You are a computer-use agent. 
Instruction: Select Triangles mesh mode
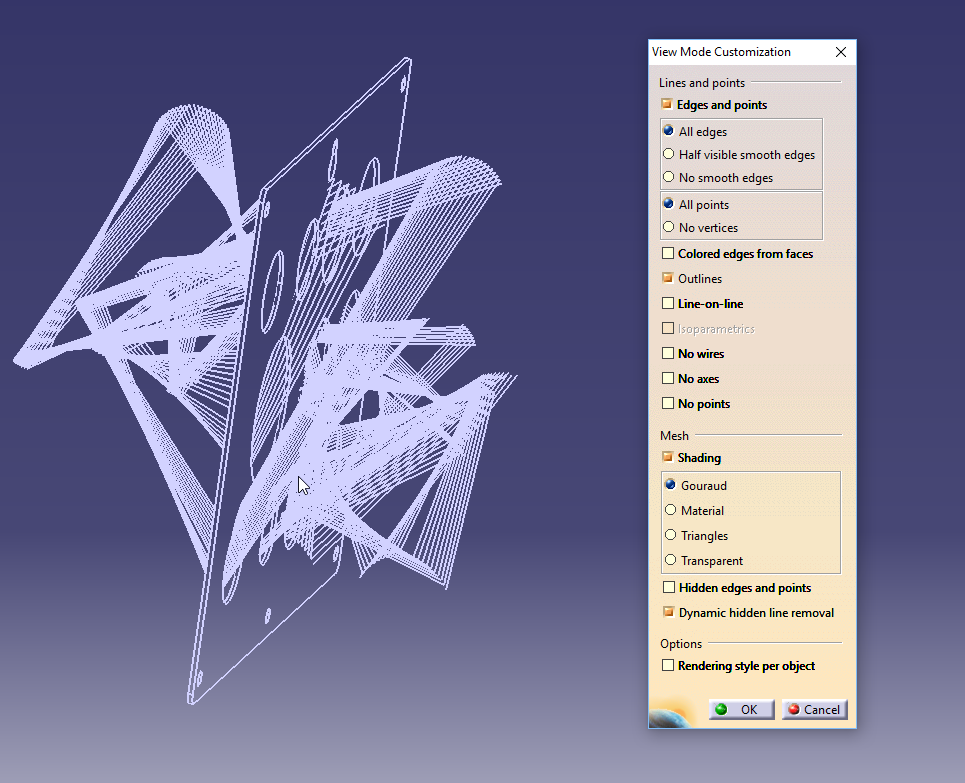(671, 535)
